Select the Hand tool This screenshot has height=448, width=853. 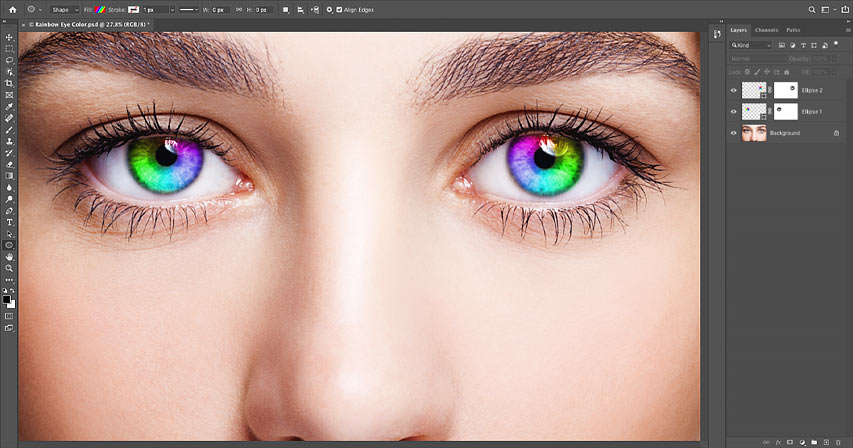pyautogui.click(x=9, y=256)
